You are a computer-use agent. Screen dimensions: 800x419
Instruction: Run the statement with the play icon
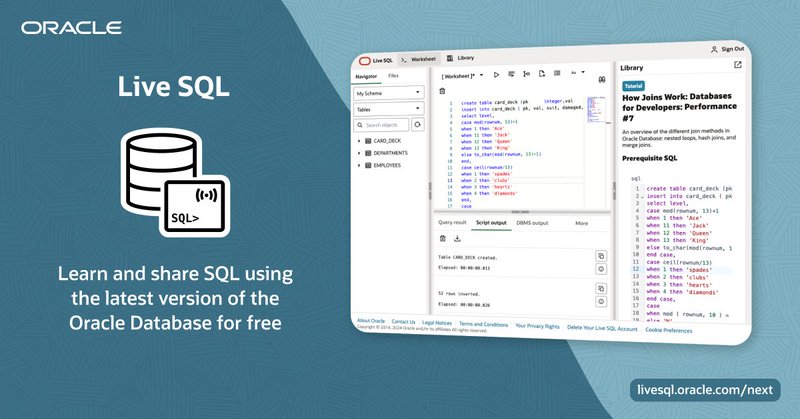pos(496,75)
